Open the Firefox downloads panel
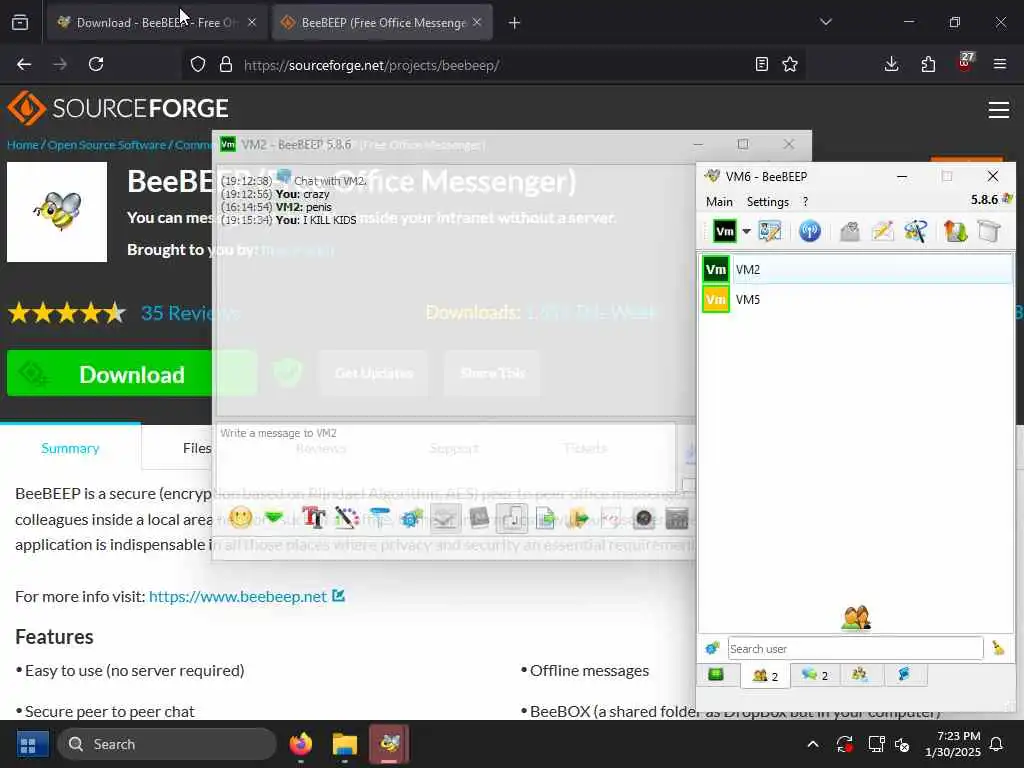The height and width of the screenshot is (768, 1024). click(x=891, y=64)
